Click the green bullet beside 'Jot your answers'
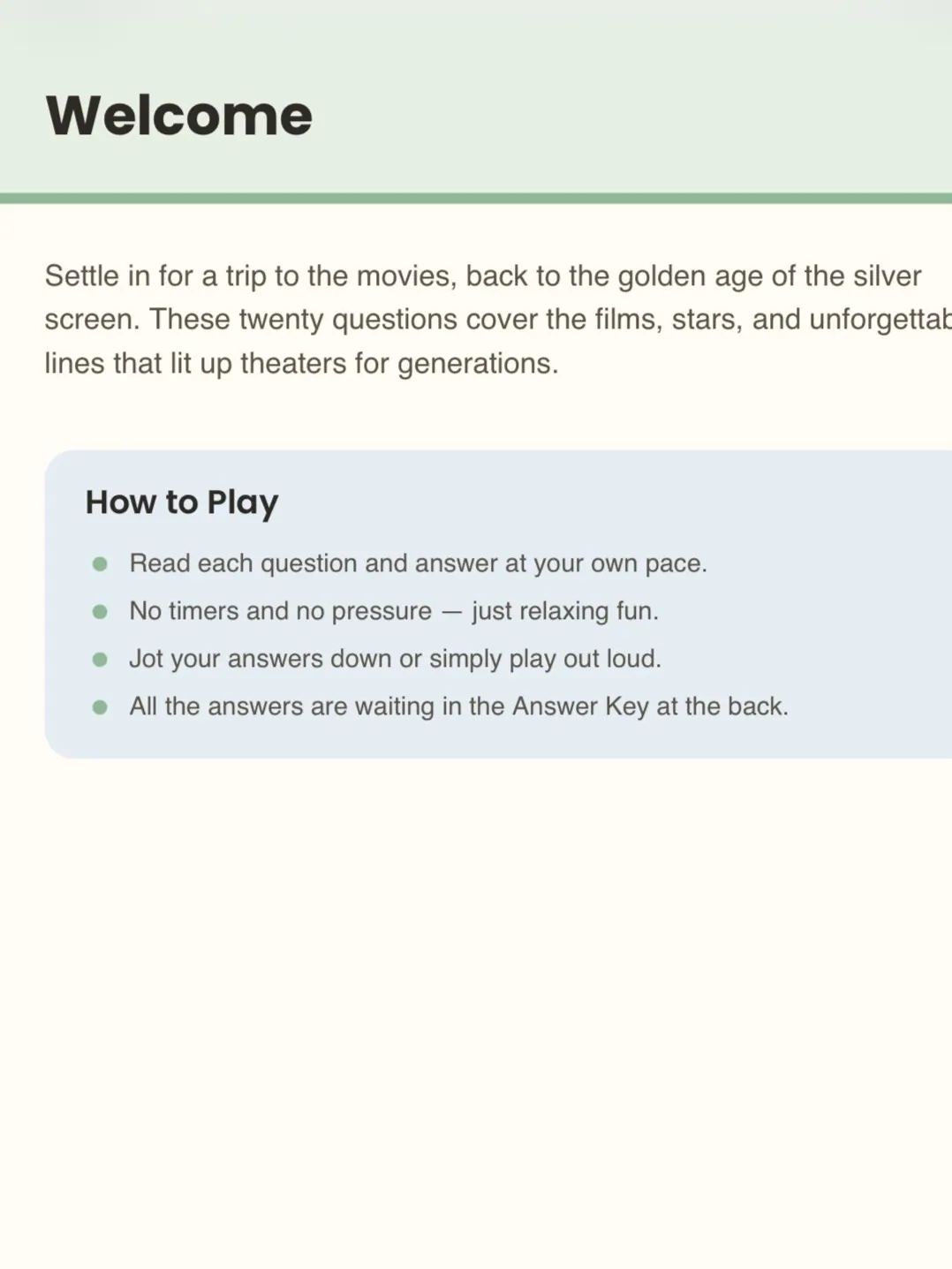 (100, 659)
